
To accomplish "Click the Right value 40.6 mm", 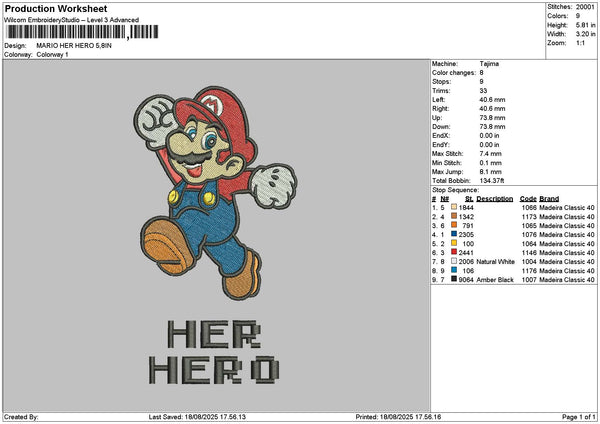I will click(492, 109).
